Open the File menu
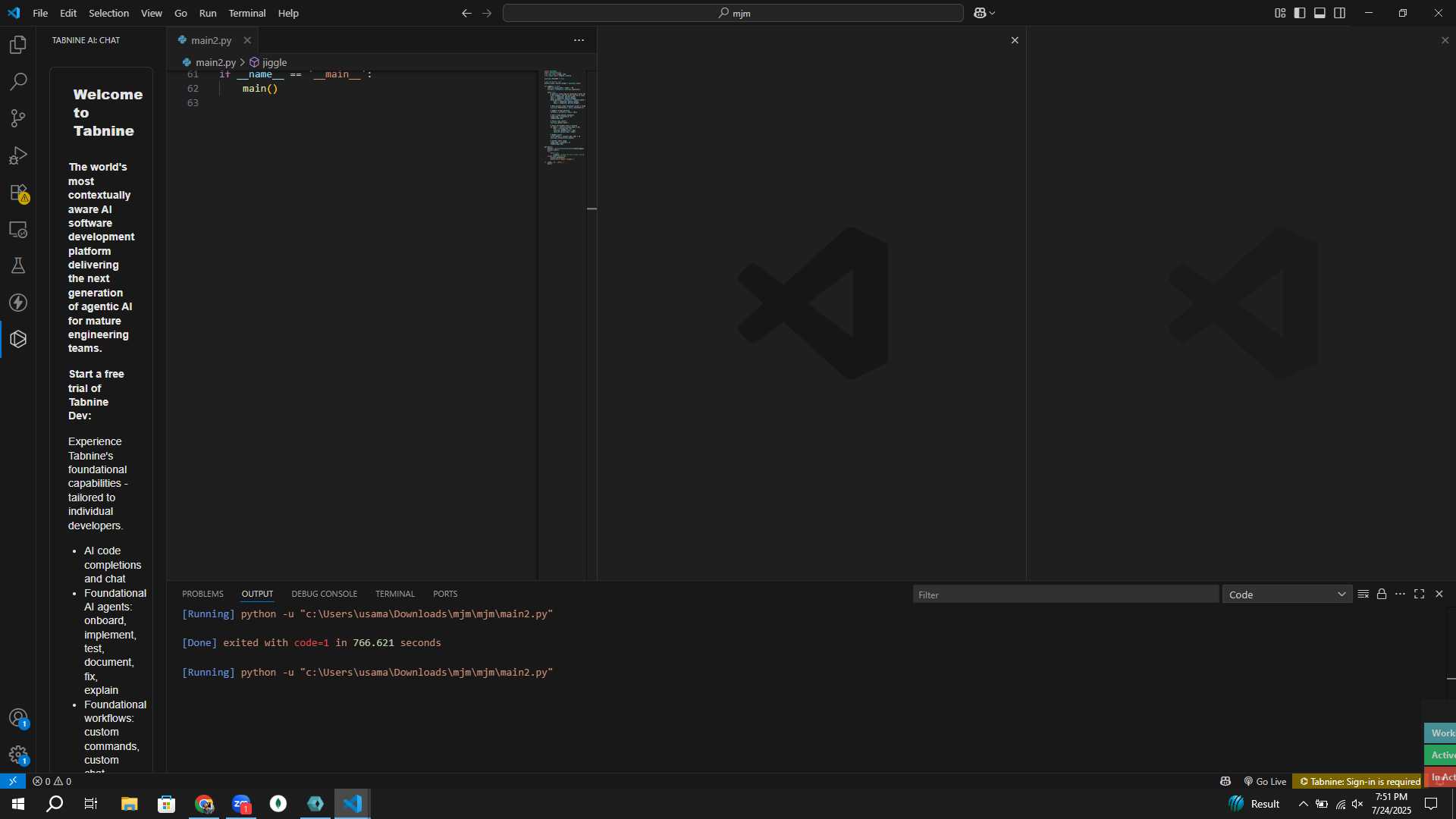Image resolution: width=1456 pixels, height=819 pixels. pos(40,13)
